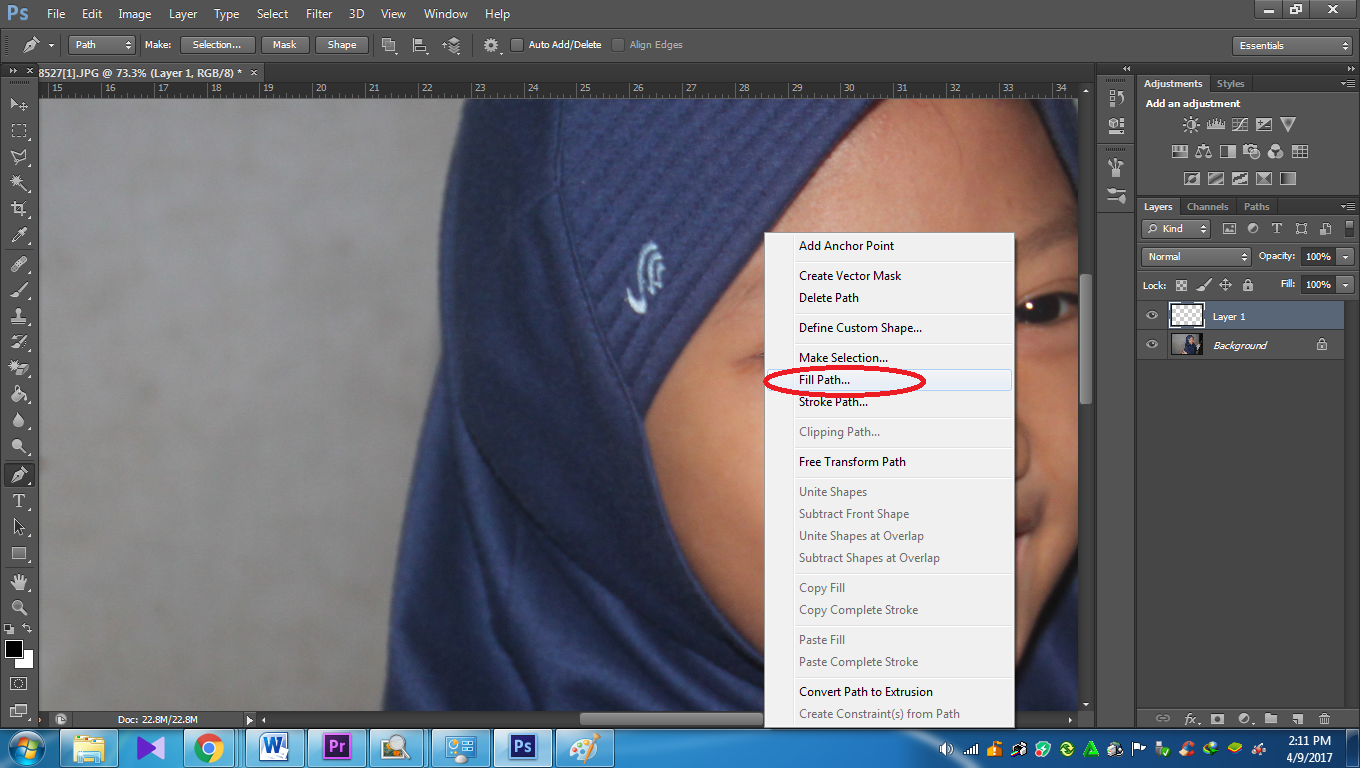Viewport: 1360px width, 768px height.
Task: Enable the Auto Add/Delete checkbox
Action: pyautogui.click(x=516, y=44)
